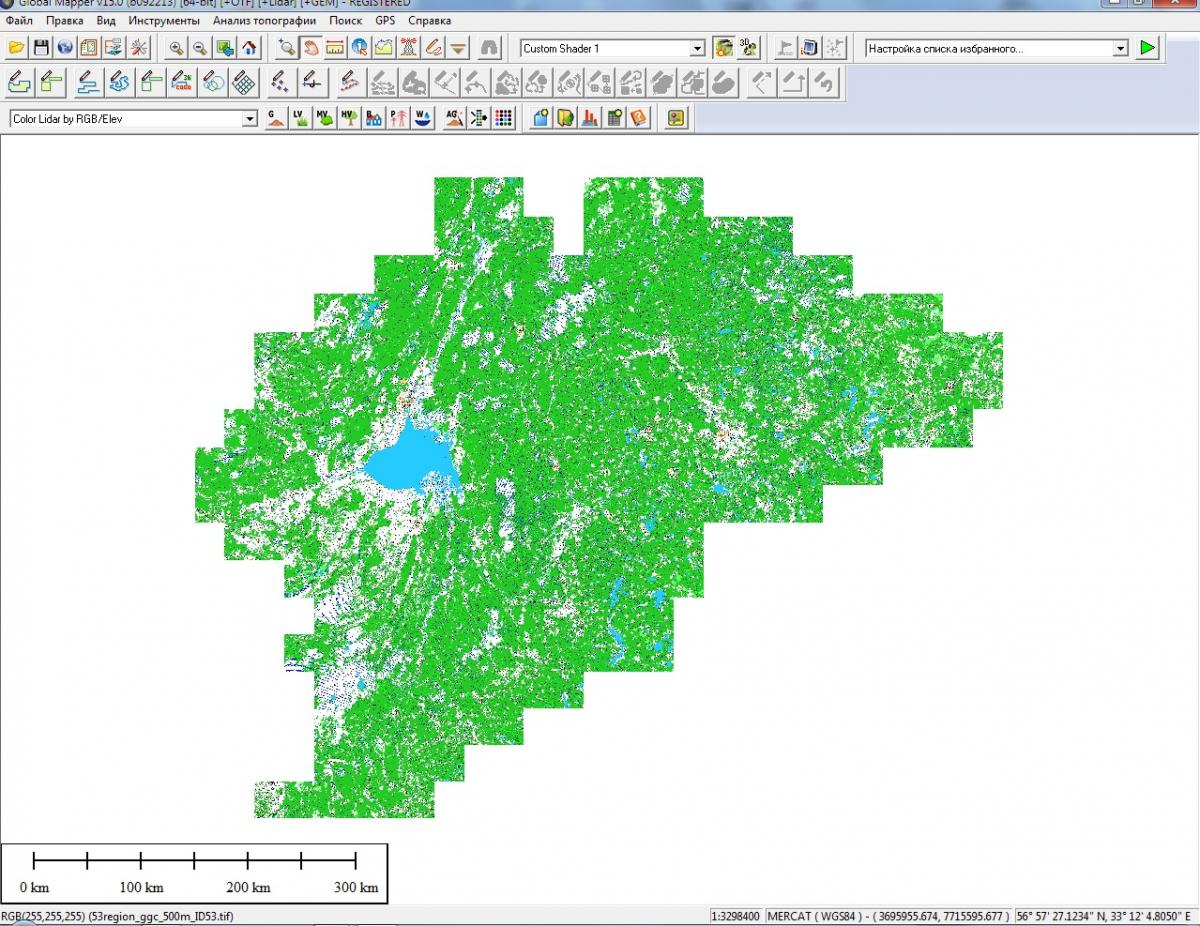This screenshot has width=1200, height=926.
Task: Click the Save Workspace floppy disk icon
Action: coord(41,48)
